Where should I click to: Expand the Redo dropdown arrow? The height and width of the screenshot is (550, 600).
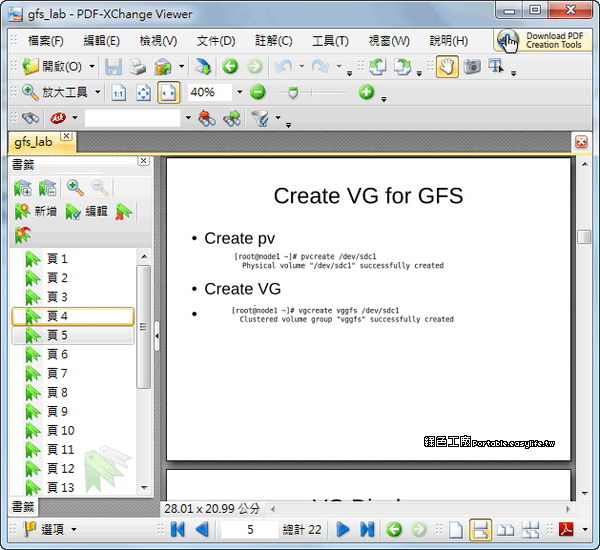pos(339,67)
